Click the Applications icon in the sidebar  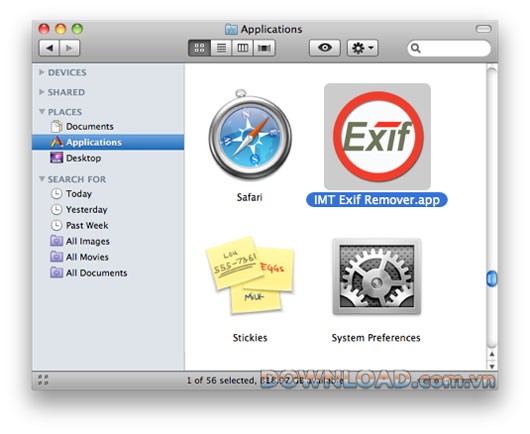point(56,142)
